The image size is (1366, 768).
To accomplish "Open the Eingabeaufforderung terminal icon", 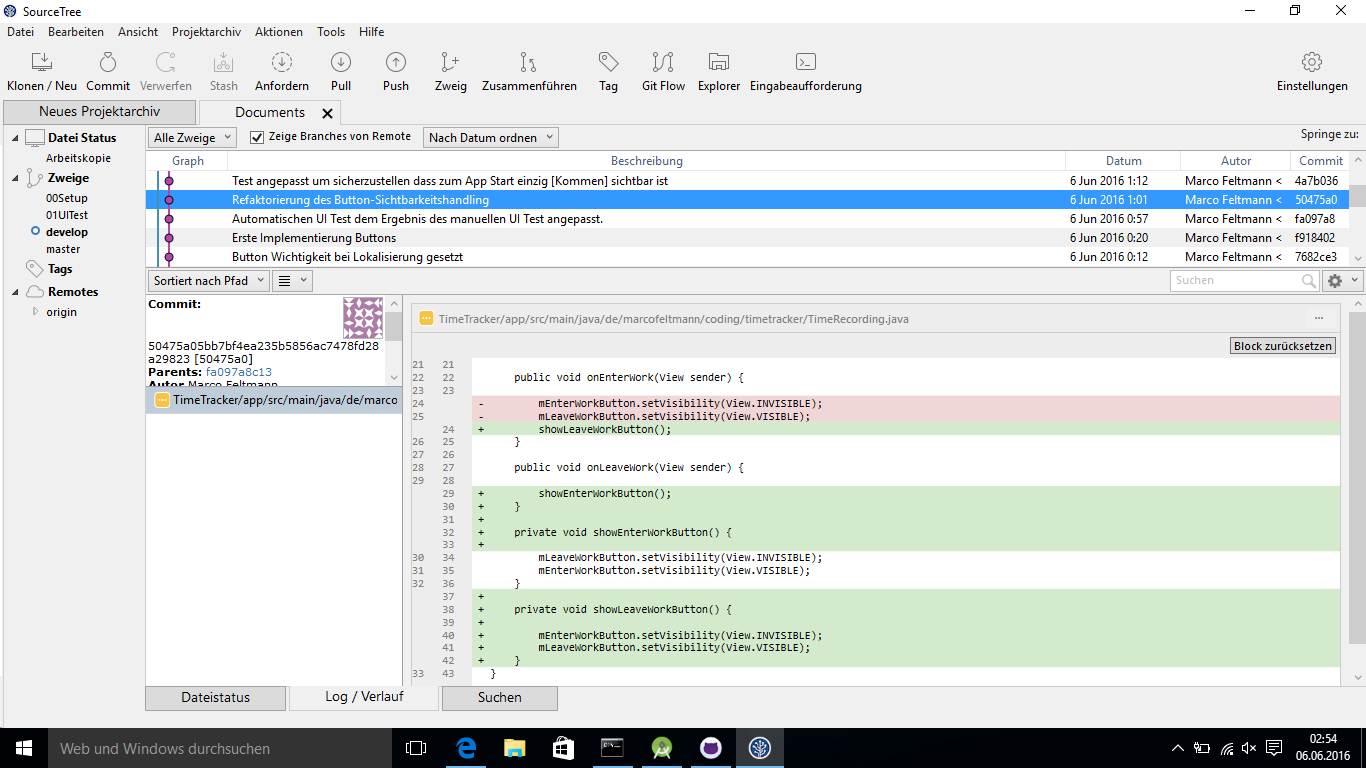I will (x=806, y=63).
